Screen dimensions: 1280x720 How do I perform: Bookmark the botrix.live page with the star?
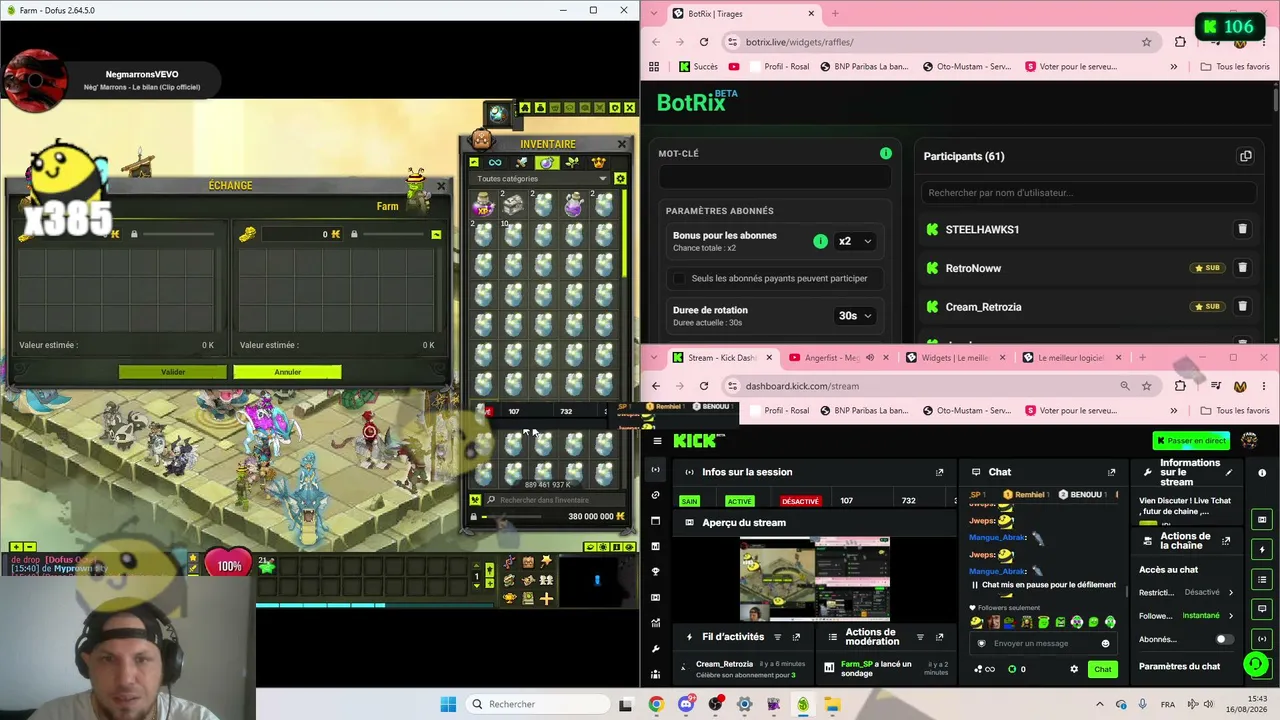(x=1146, y=42)
